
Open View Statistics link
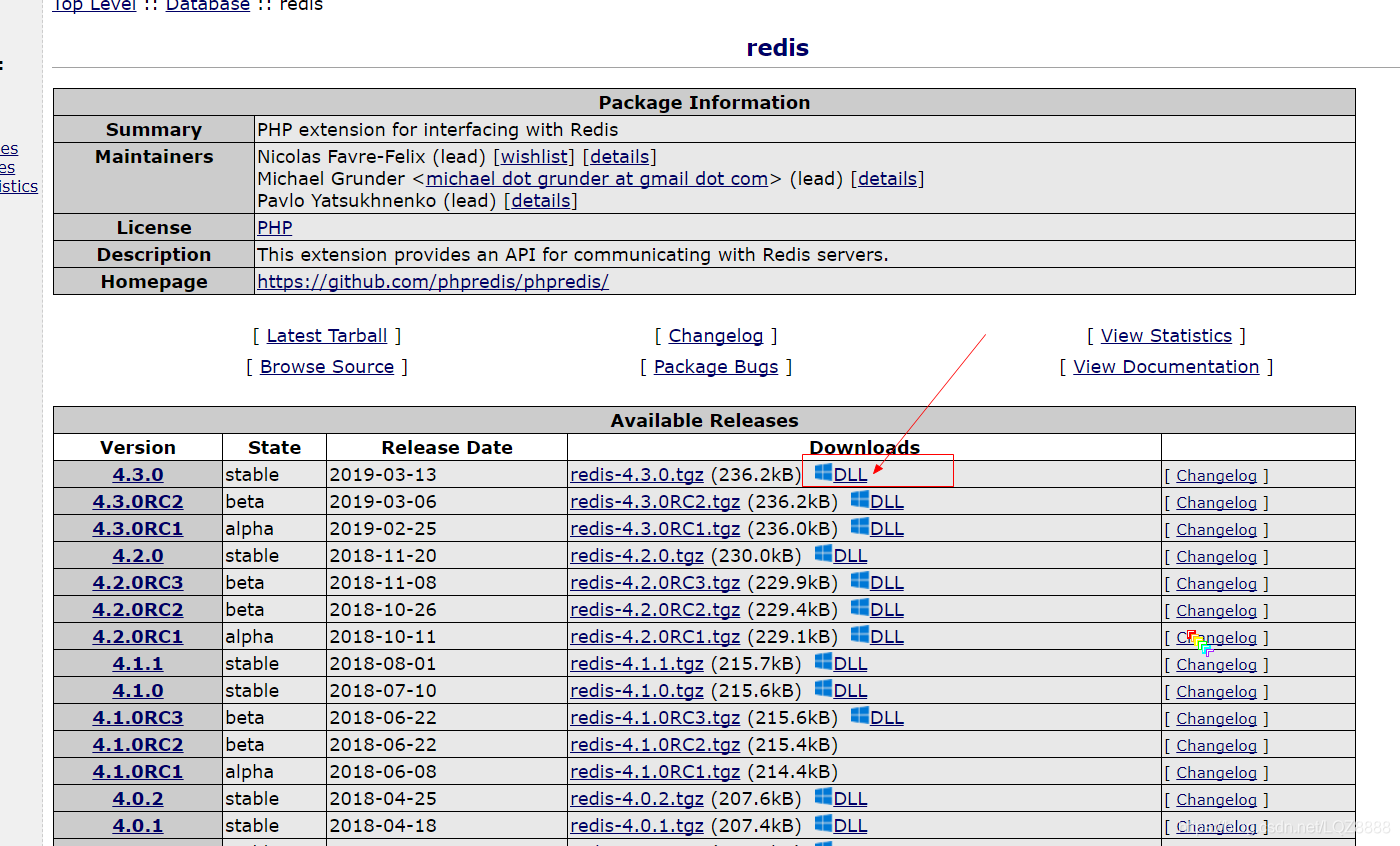(1166, 336)
